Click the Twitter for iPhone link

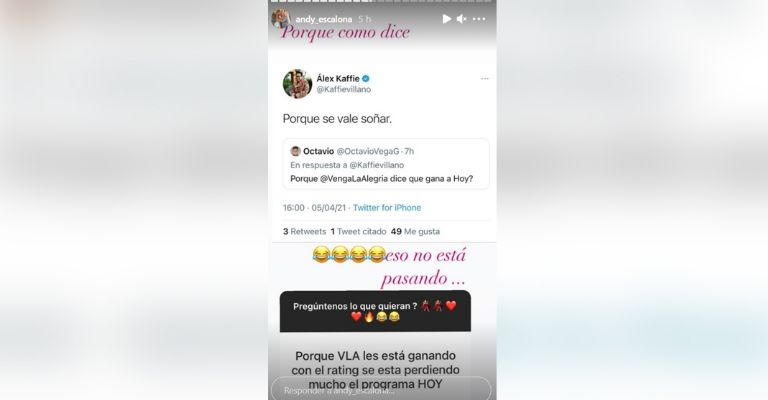387,208
